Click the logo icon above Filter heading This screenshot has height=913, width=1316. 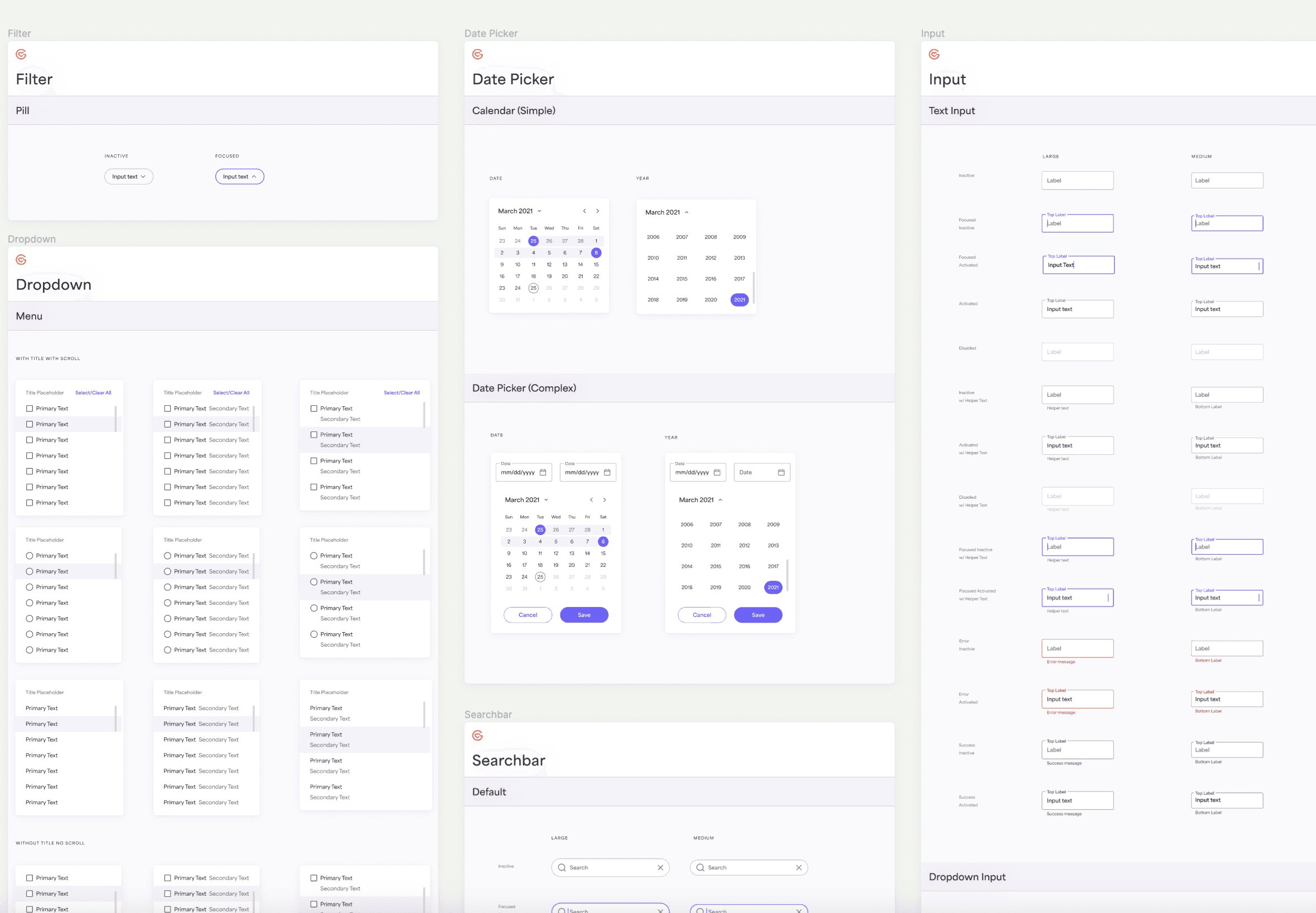tap(21, 55)
